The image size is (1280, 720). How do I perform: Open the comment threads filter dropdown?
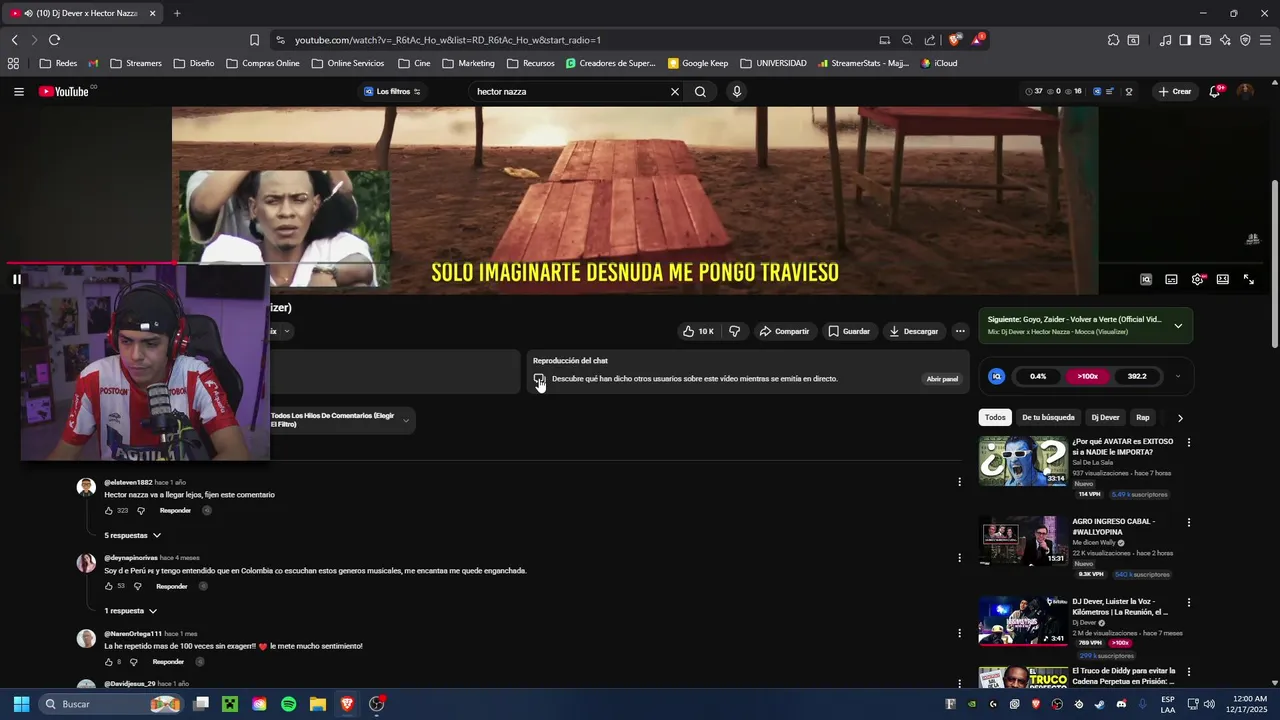tap(341, 420)
